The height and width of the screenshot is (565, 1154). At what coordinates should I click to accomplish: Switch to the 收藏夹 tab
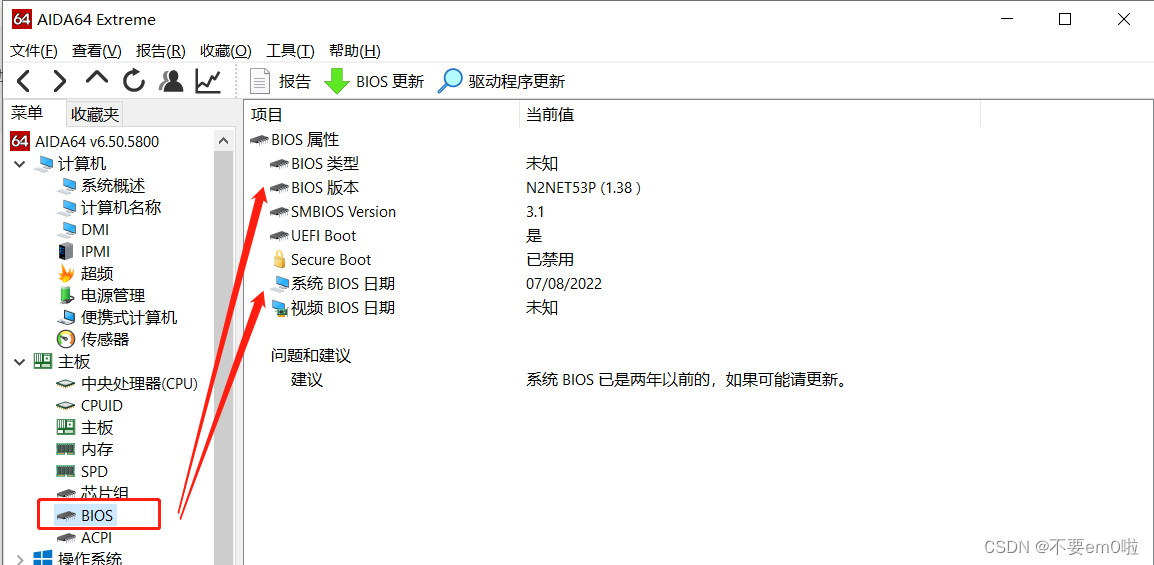point(94,114)
